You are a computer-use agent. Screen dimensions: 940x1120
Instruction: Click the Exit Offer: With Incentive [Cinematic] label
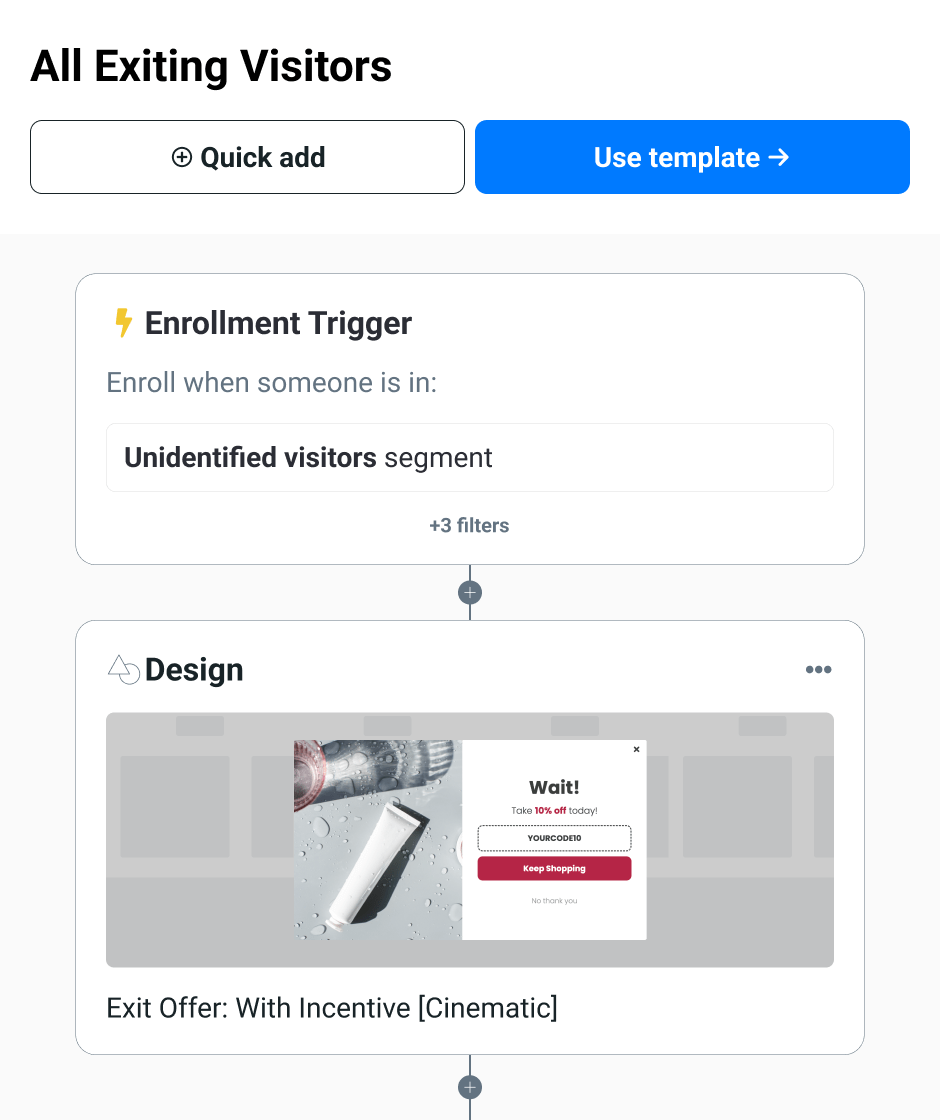click(332, 1008)
